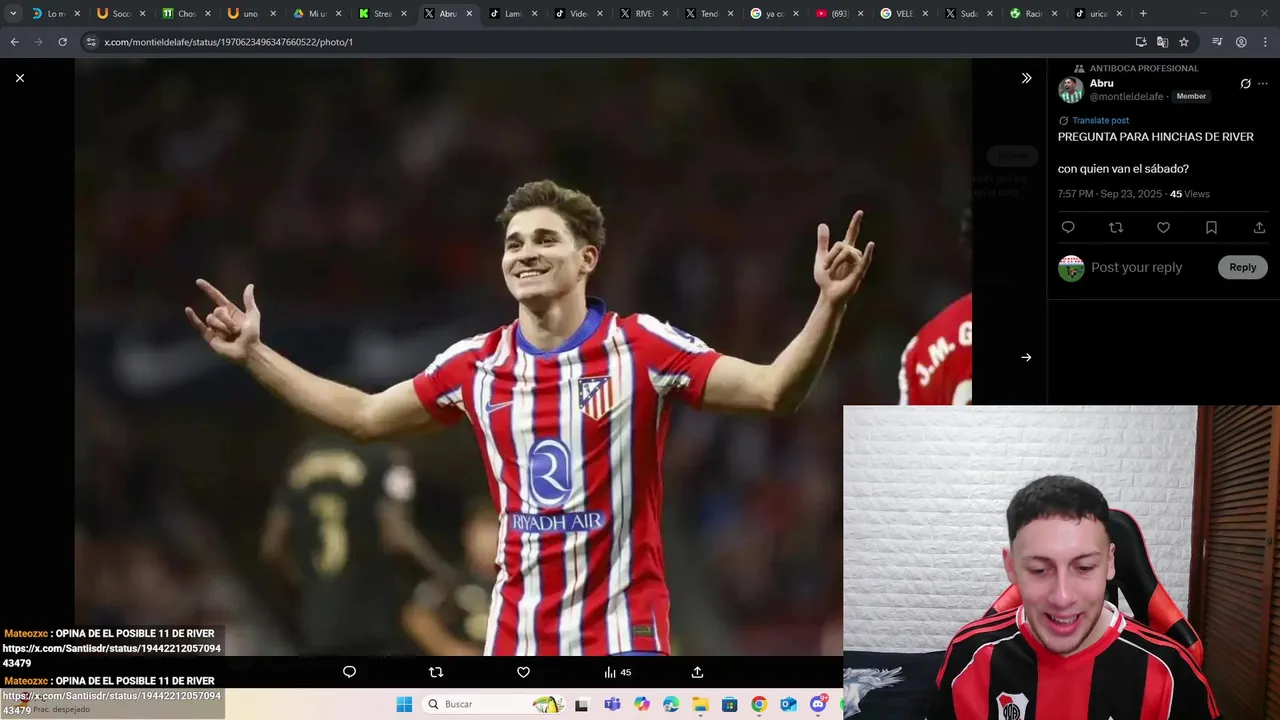Go to next photo arrow
The image size is (1280, 720).
point(1026,357)
